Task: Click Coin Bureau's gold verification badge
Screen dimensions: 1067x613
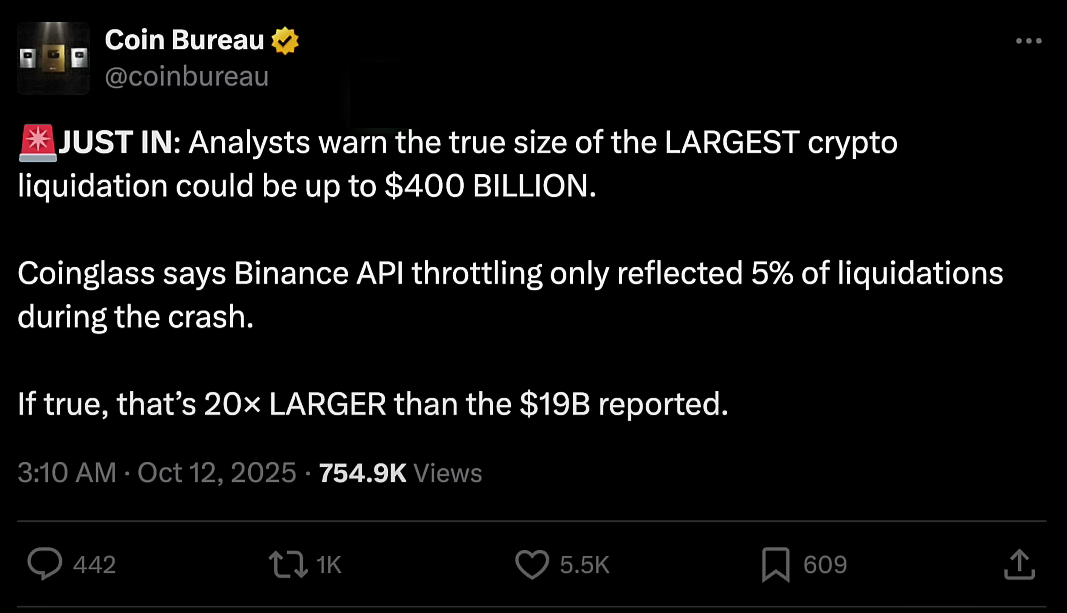Action: coord(284,40)
